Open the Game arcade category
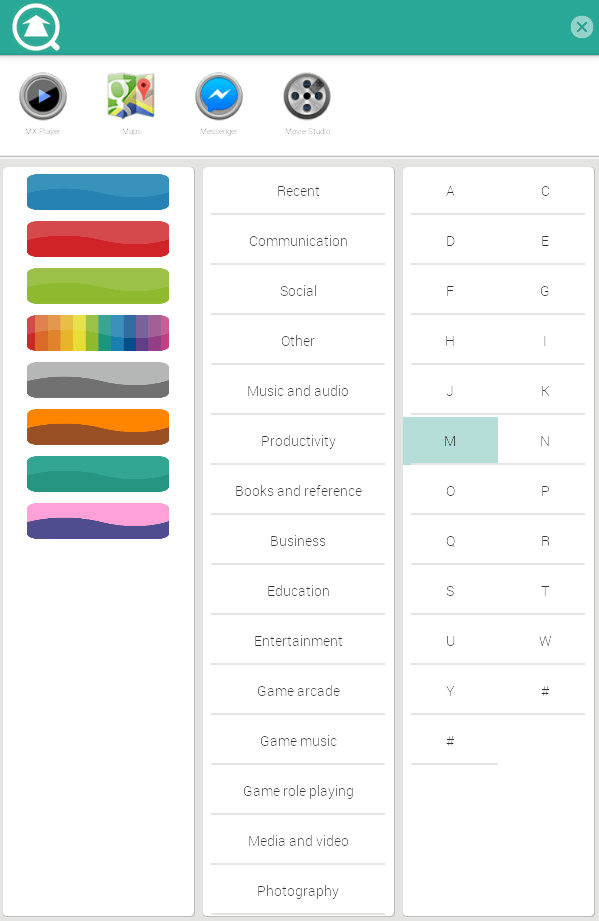Screen dimensions: 599x921 tap(297, 690)
